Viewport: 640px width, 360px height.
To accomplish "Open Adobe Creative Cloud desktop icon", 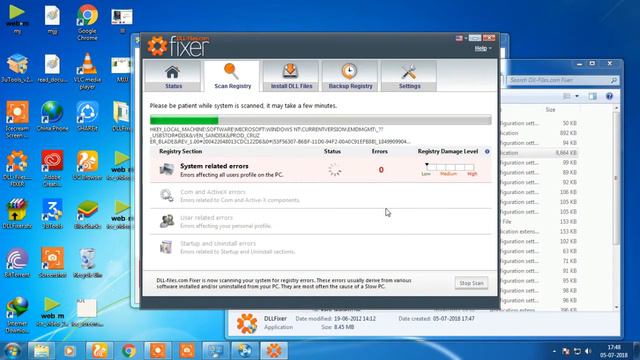I will pyautogui.click(x=52, y=168).
